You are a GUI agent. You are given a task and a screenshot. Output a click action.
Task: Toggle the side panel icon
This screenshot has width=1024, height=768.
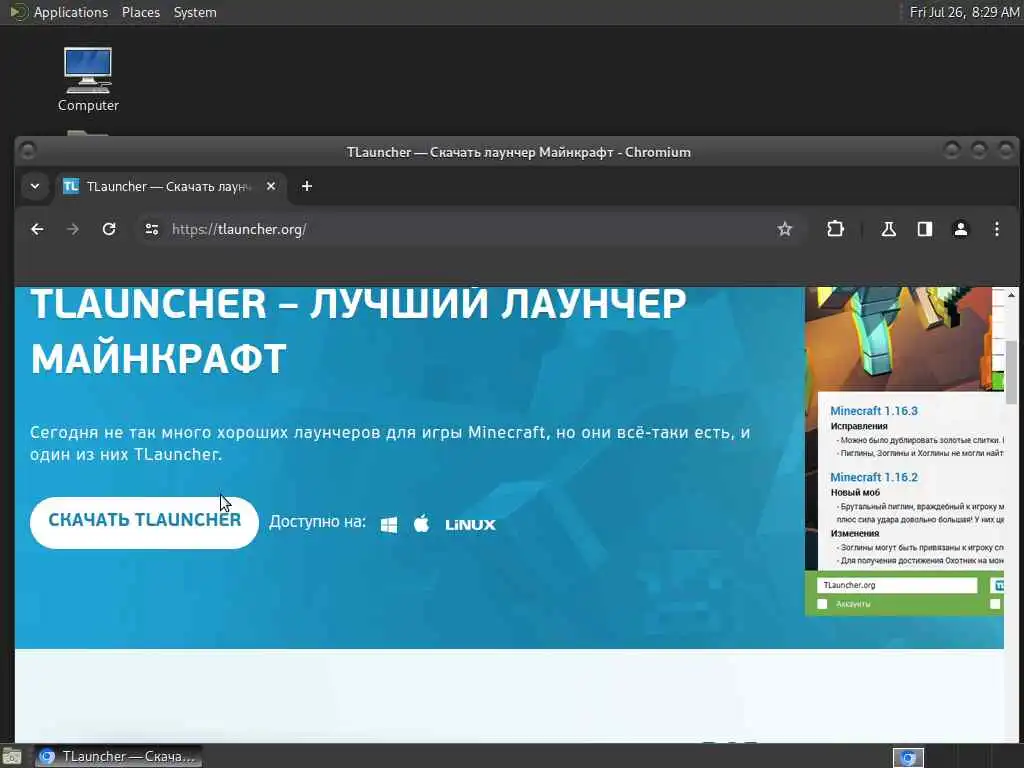click(x=925, y=229)
